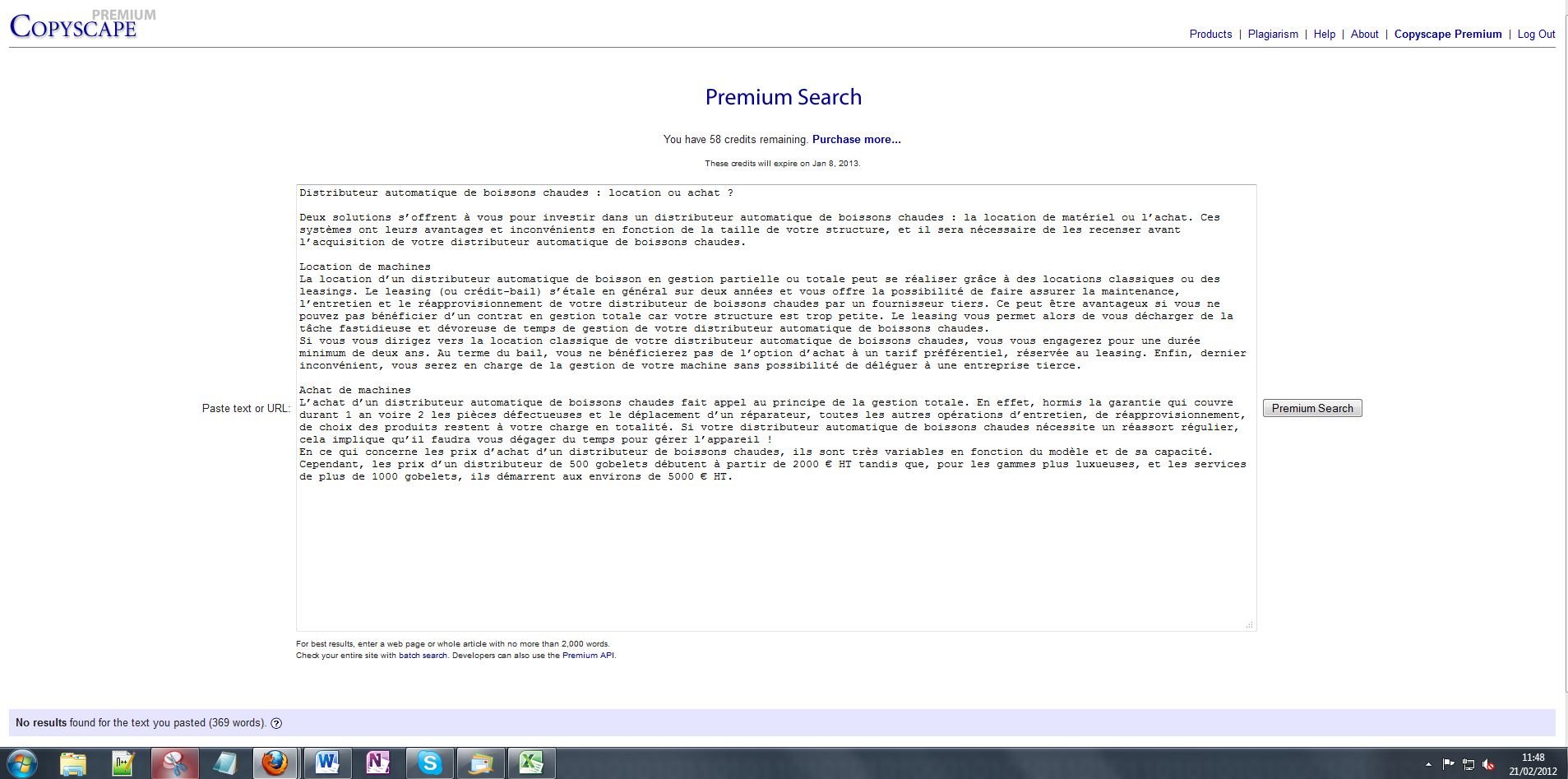The height and width of the screenshot is (779, 1568).
Task: Open Excel from the taskbar
Action: (x=530, y=763)
